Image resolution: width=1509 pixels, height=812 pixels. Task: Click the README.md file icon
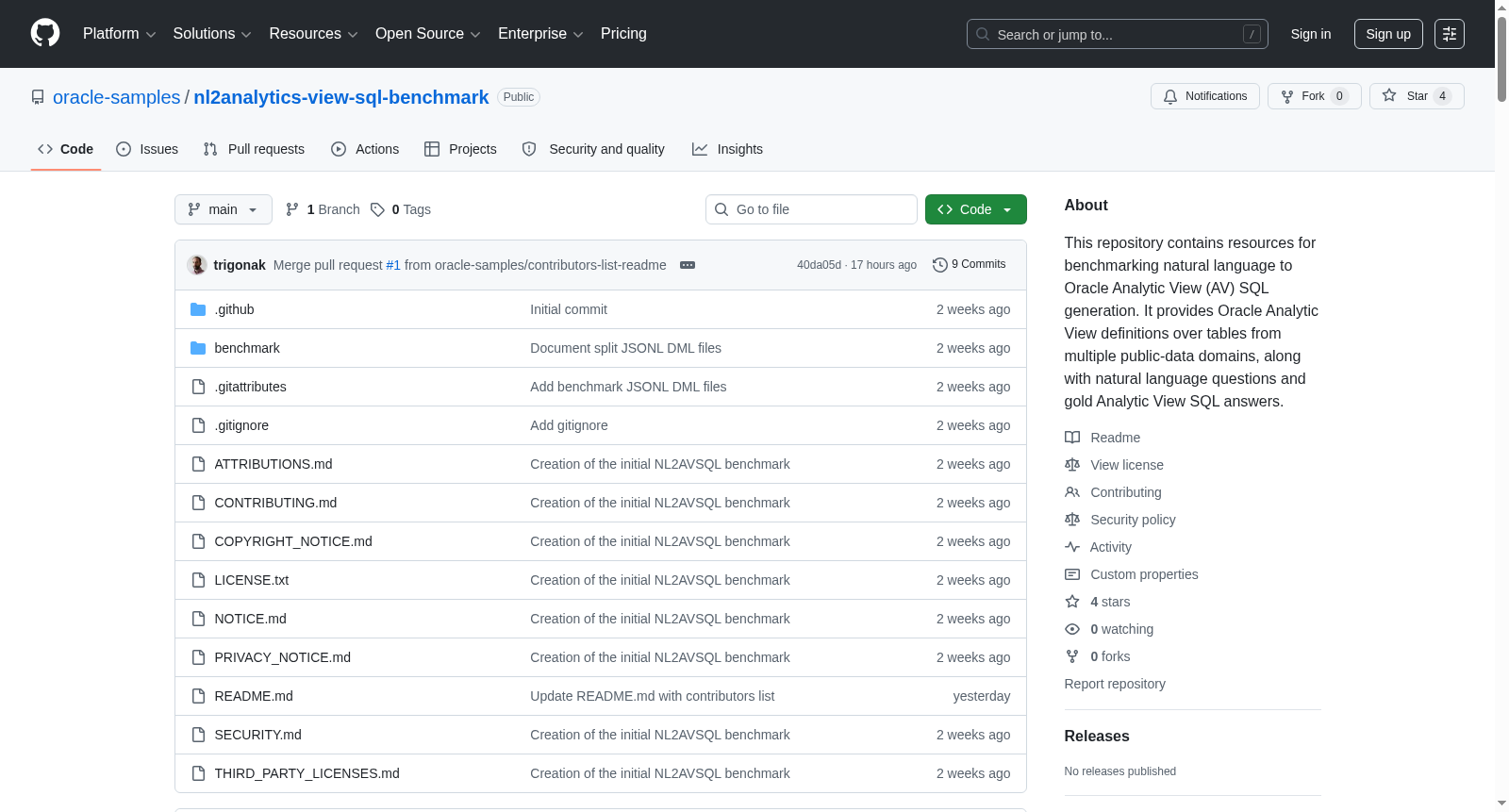coord(198,696)
